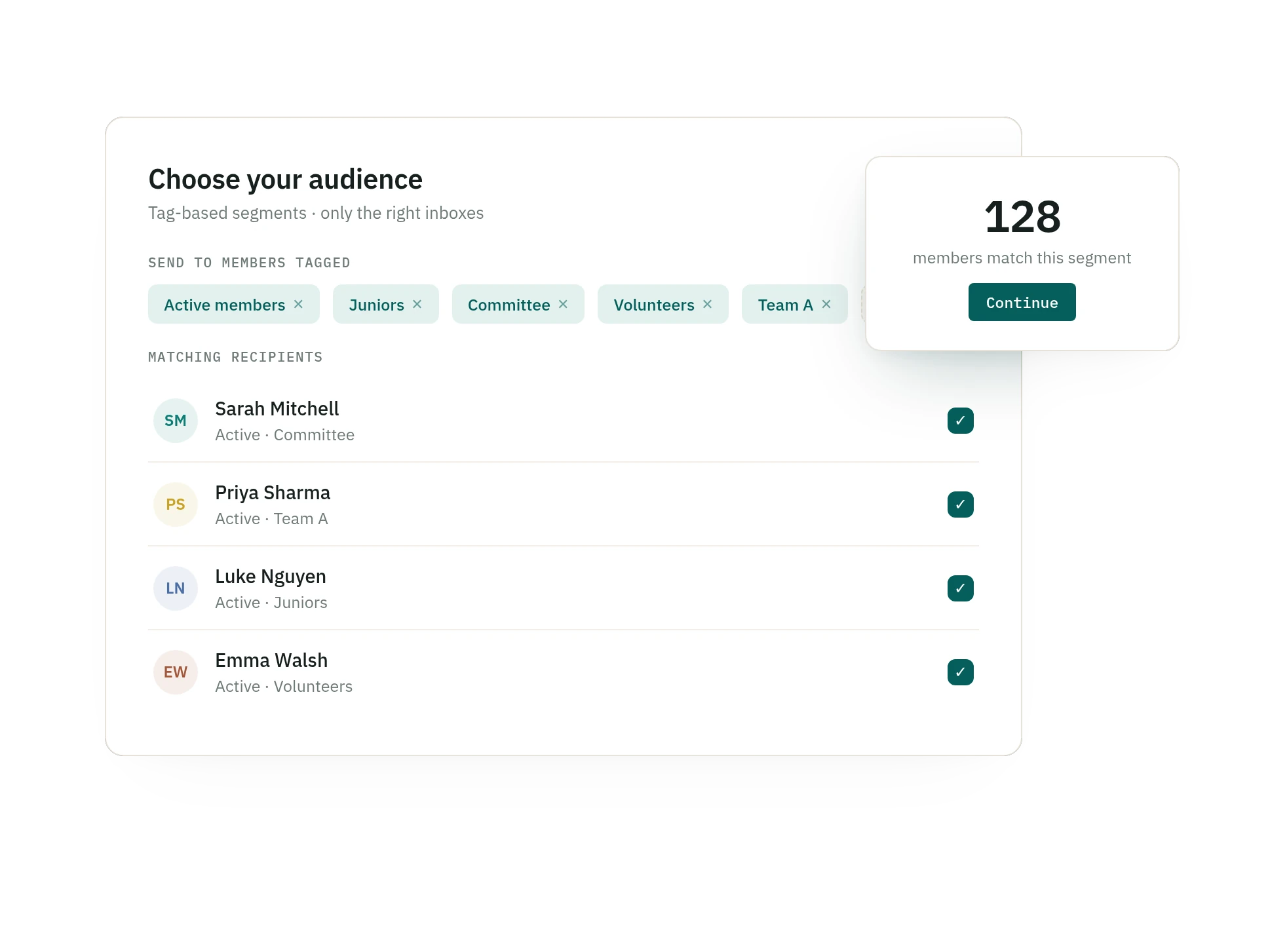
Task: Click the LN avatar for Luke Nguyen
Action: coord(176,588)
